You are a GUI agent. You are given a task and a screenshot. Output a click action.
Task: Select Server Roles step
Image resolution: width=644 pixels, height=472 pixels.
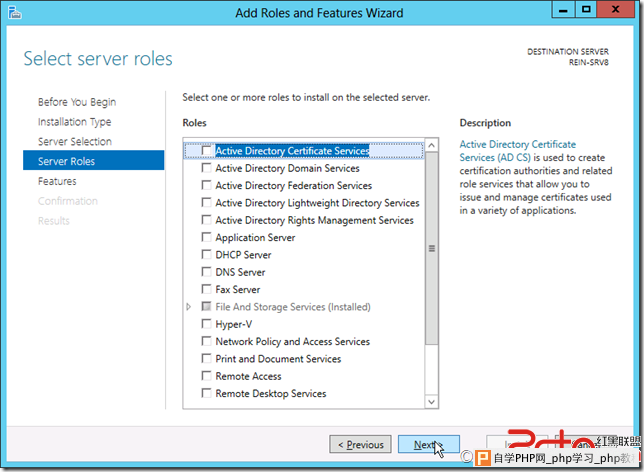tap(94, 161)
